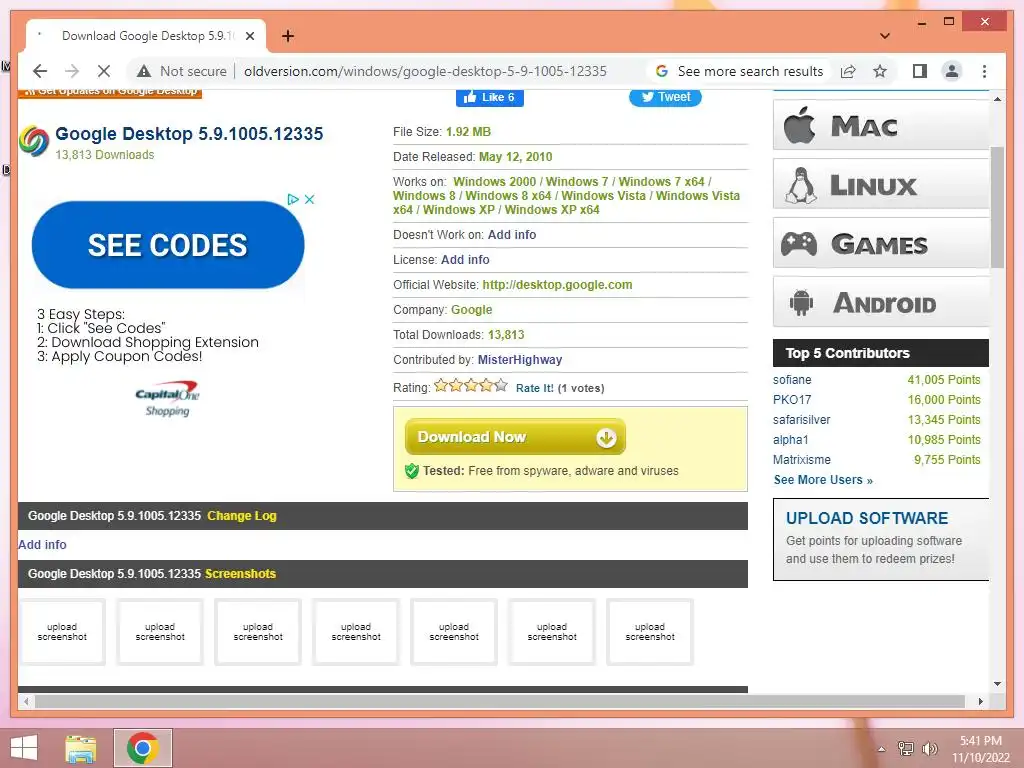Click the Rate It! link
This screenshot has width=1024, height=768.
point(534,389)
